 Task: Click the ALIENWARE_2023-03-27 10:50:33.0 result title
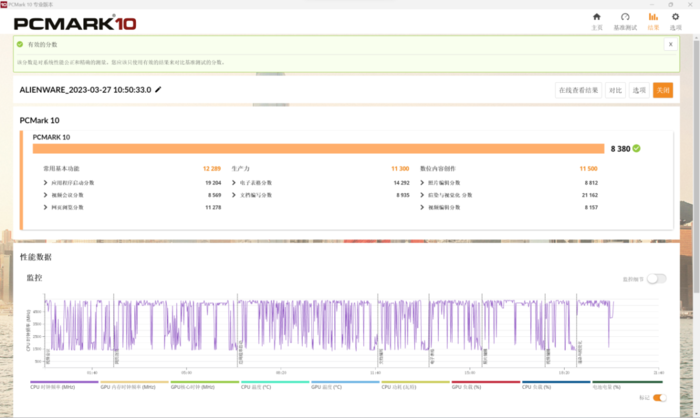click(x=85, y=90)
